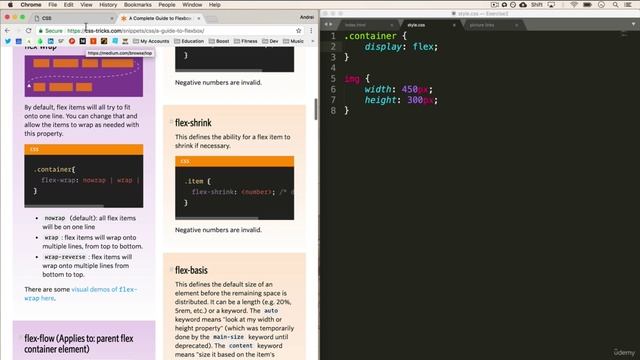Place cursor on 'display: flex;' line
The width and height of the screenshot is (640, 360).
coord(401,47)
